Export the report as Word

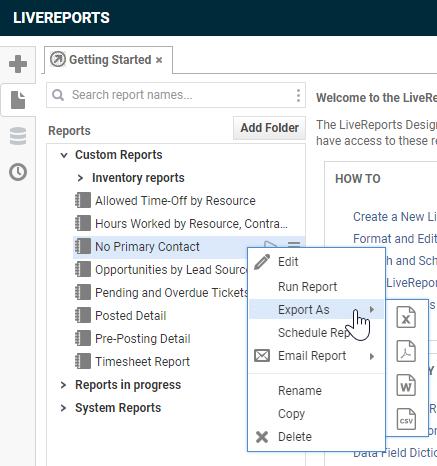click(406, 385)
